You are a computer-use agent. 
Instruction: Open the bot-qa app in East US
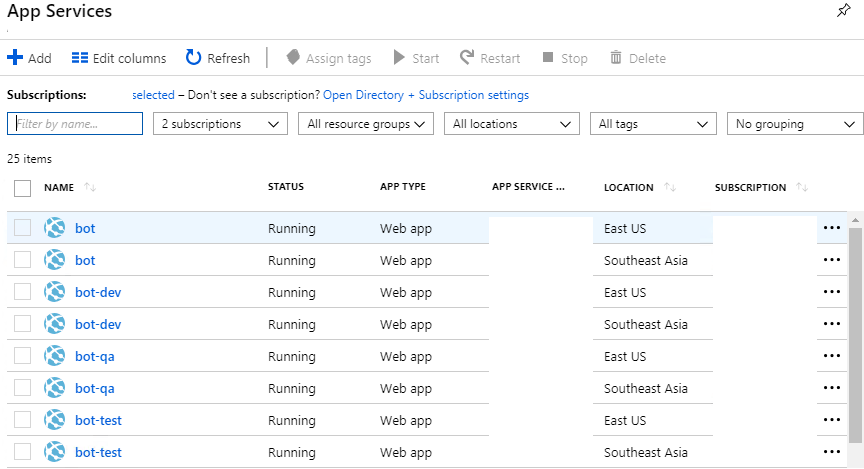[95, 357]
